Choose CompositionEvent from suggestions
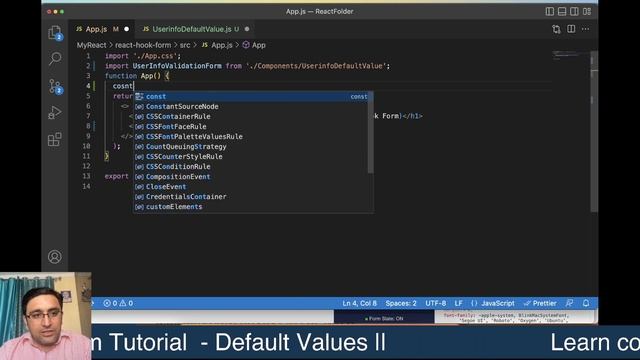The width and height of the screenshot is (640, 360). [x=251, y=176]
